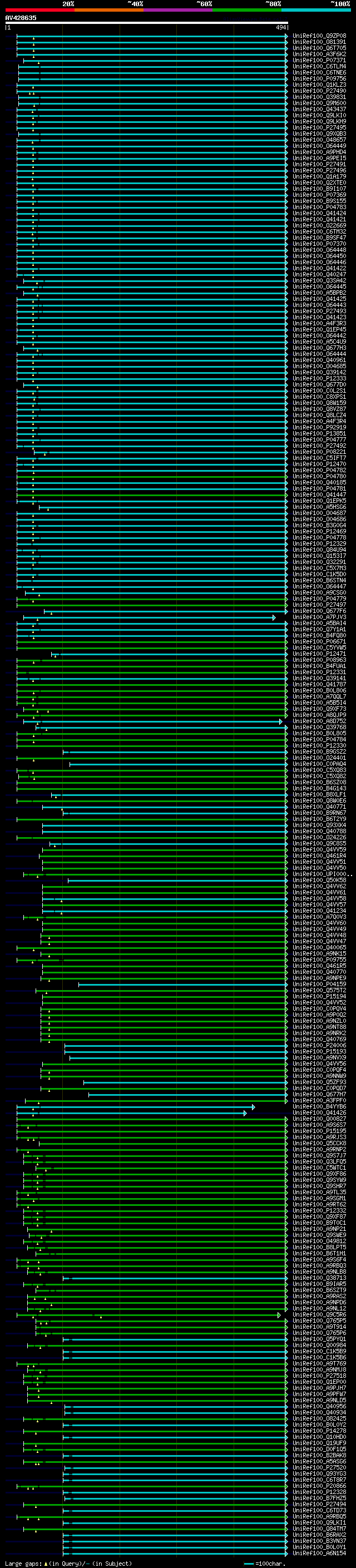Select label UniRef100_Q9LKI0
The width and height of the screenshot is (356, 1568).
[319, 116]
